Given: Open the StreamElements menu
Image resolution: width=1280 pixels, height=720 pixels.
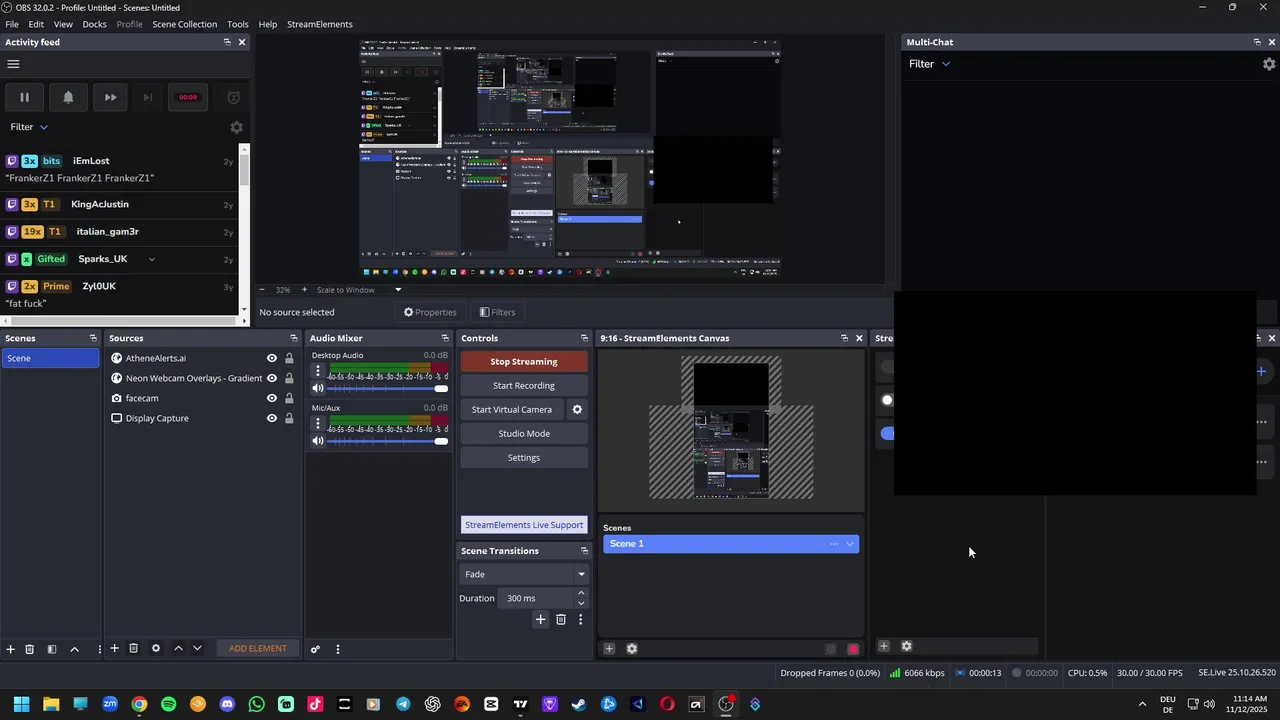Looking at the screenshot, I should 319,24.
